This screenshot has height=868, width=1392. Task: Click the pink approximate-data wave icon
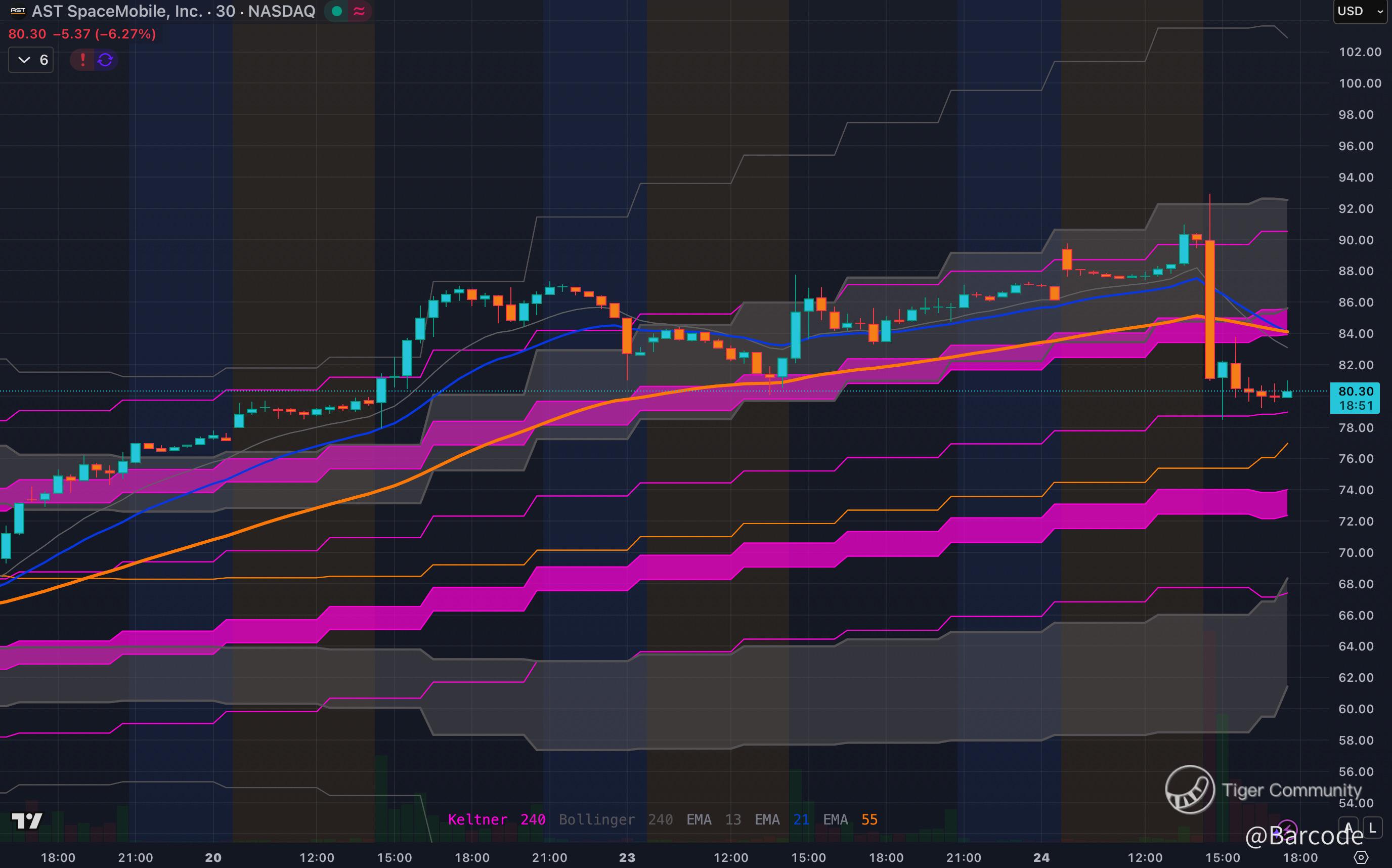pos(359,11)
